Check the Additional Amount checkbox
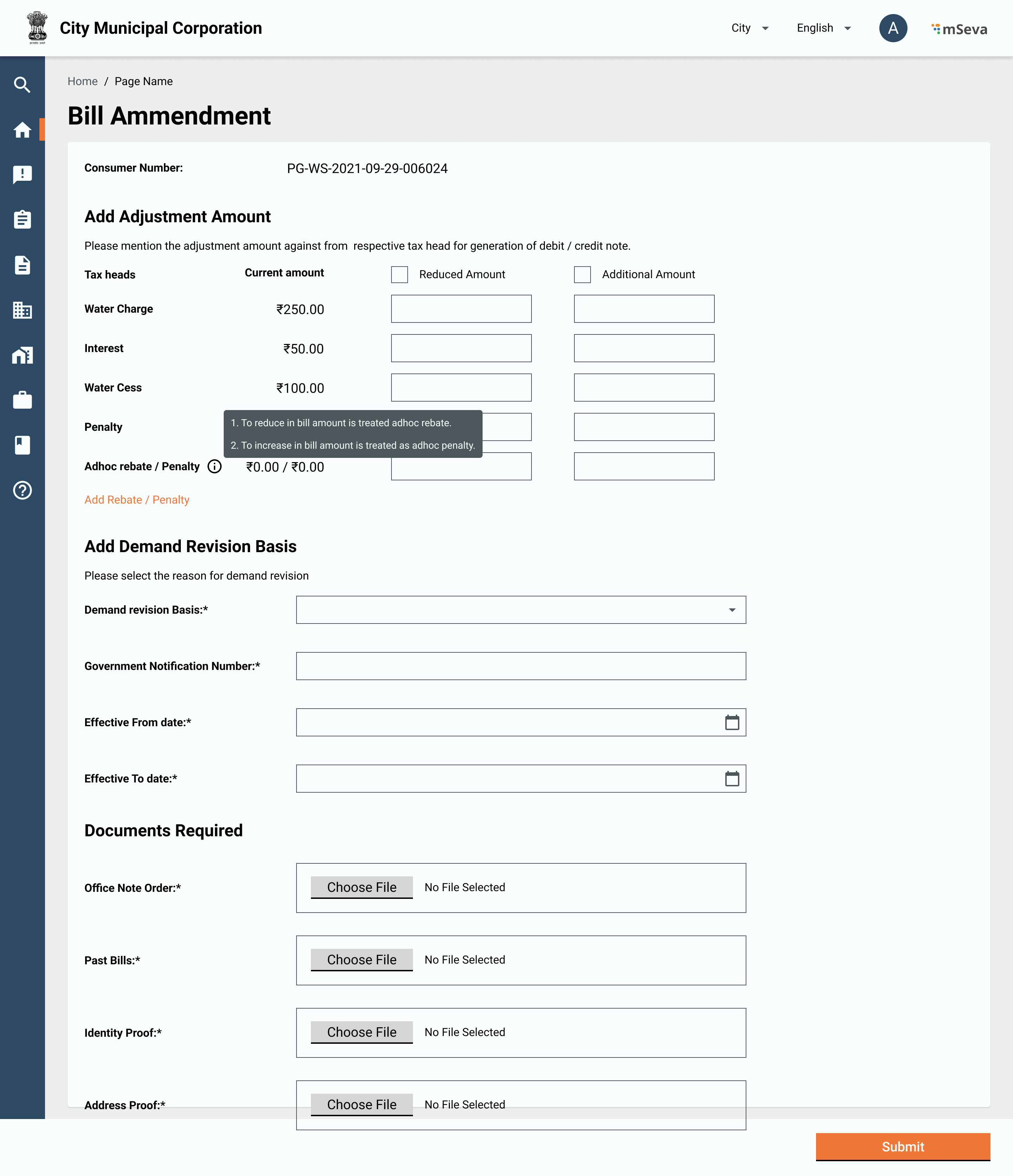 point(582,275)
